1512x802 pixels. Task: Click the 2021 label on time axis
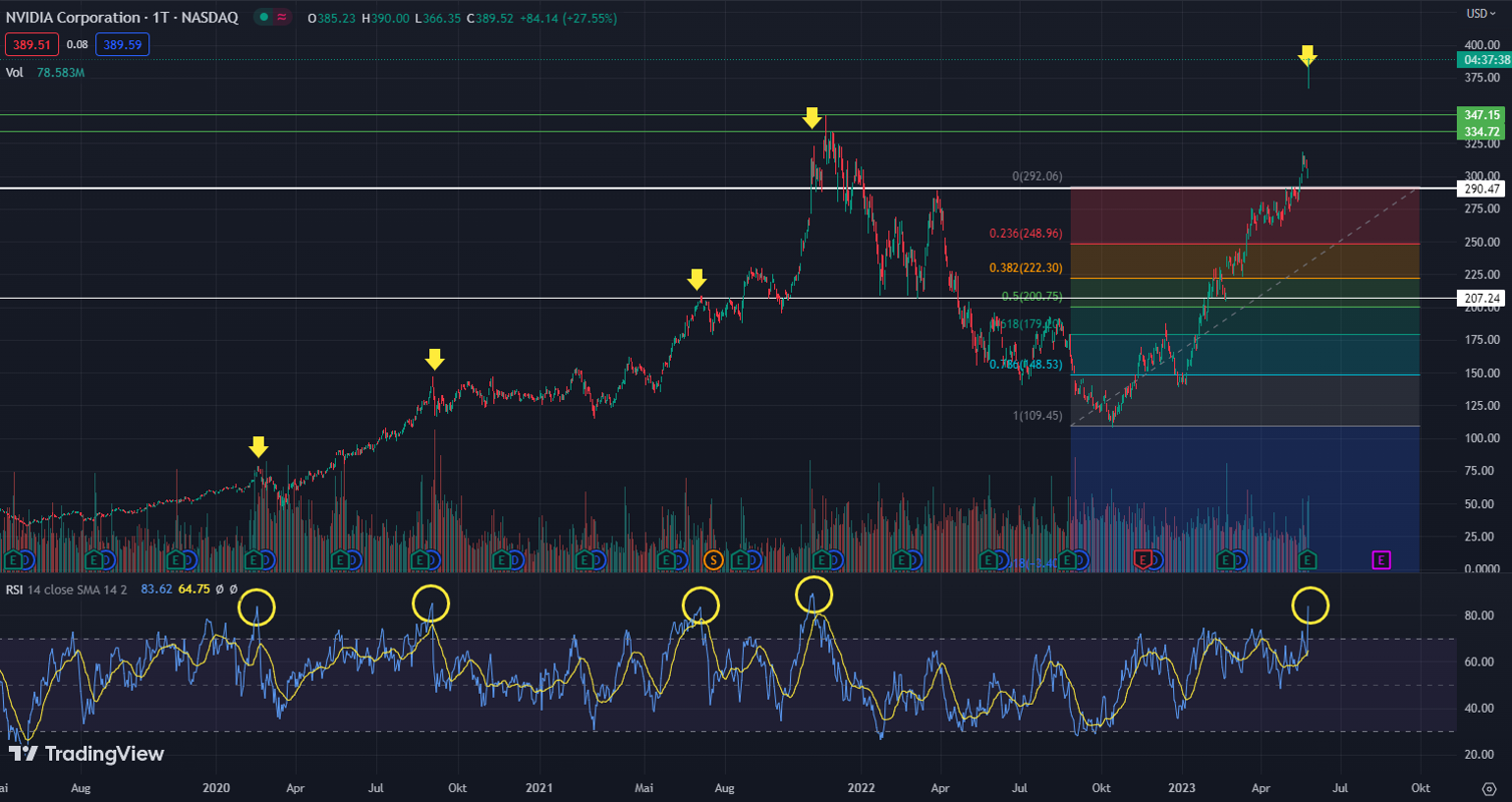[539, 787]
